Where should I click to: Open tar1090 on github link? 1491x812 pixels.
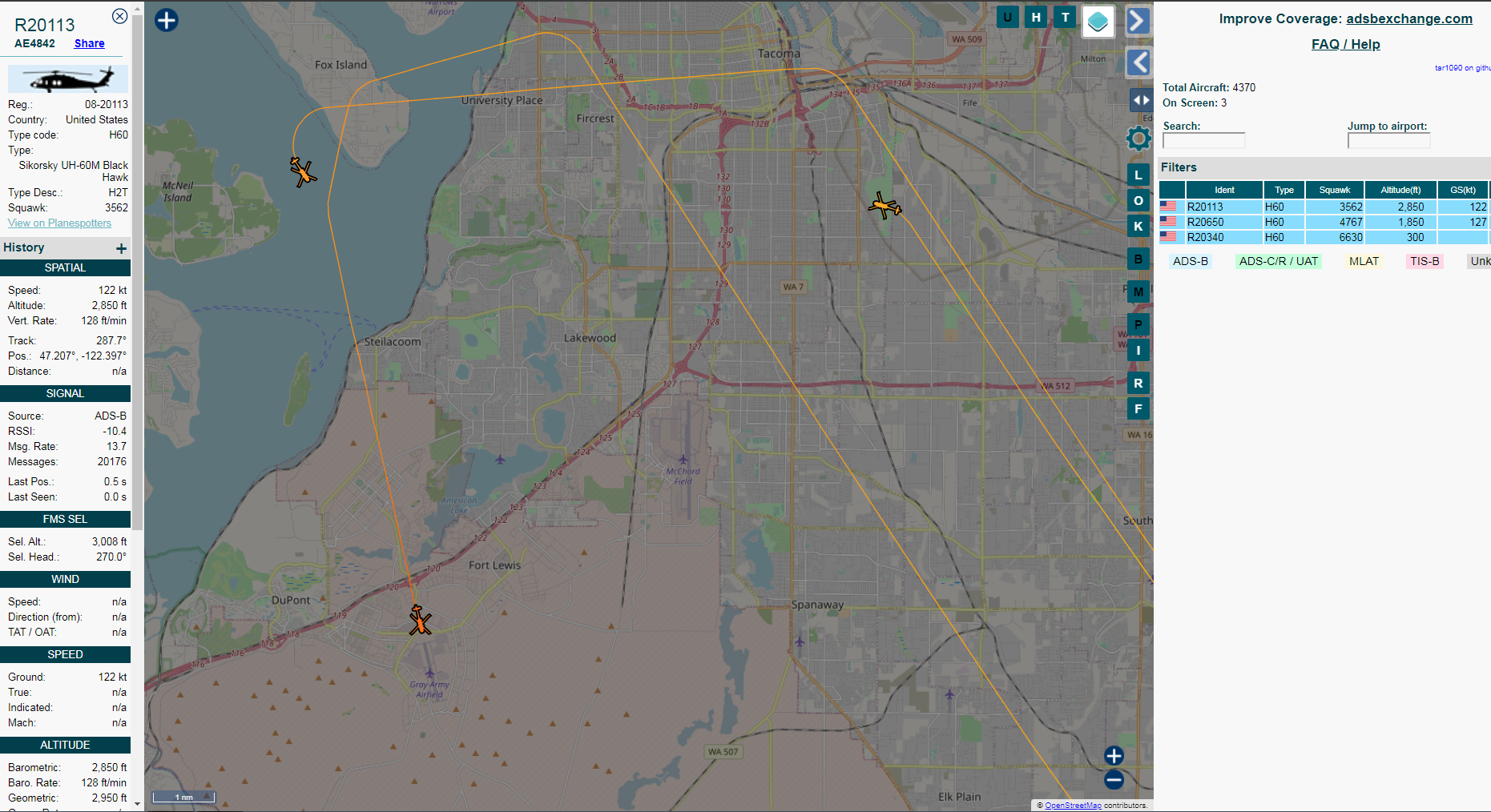click(x=1462, y=68)
